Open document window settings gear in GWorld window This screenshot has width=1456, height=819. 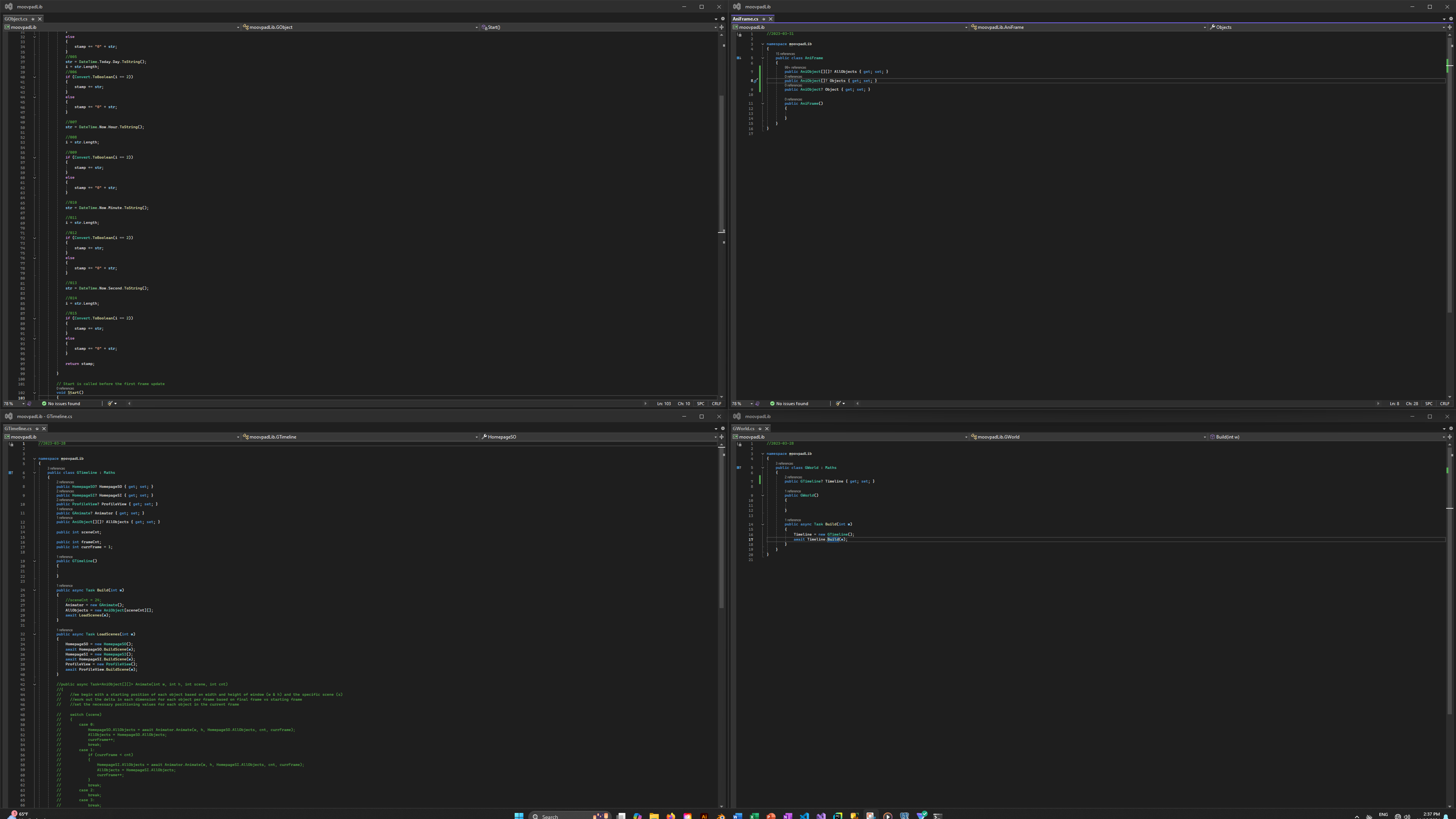click(1450, 428)
